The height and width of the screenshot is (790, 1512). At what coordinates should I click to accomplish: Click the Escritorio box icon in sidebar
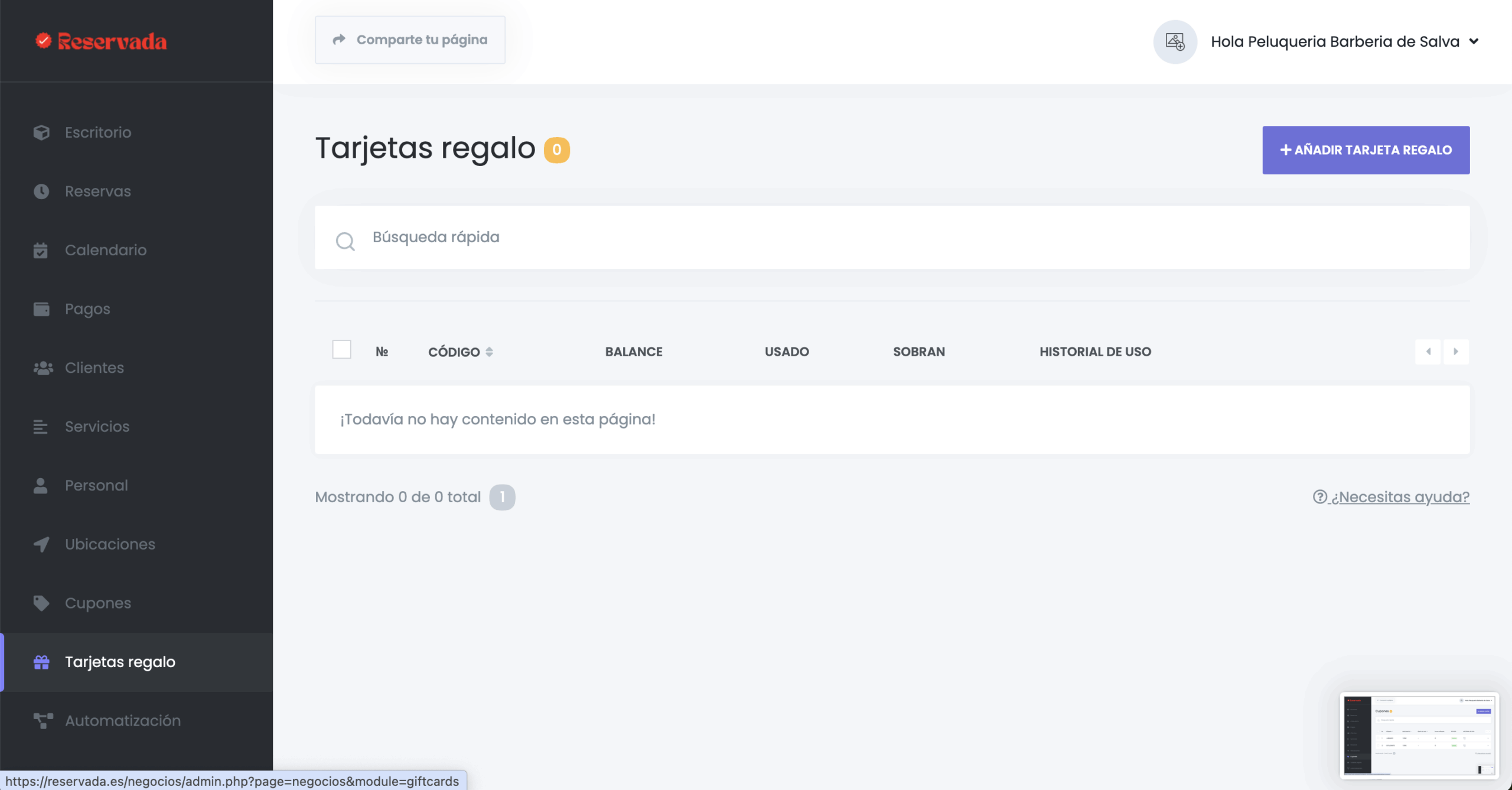pyautogui.click(x=41, y=132)
